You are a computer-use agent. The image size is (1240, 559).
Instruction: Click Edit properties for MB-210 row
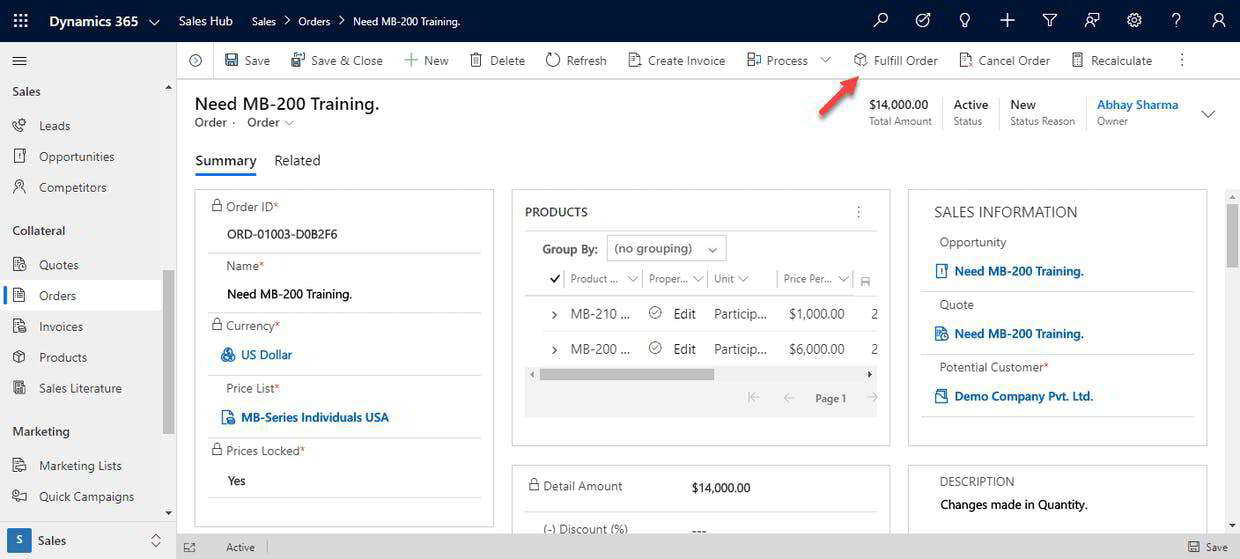coord(684,314)
